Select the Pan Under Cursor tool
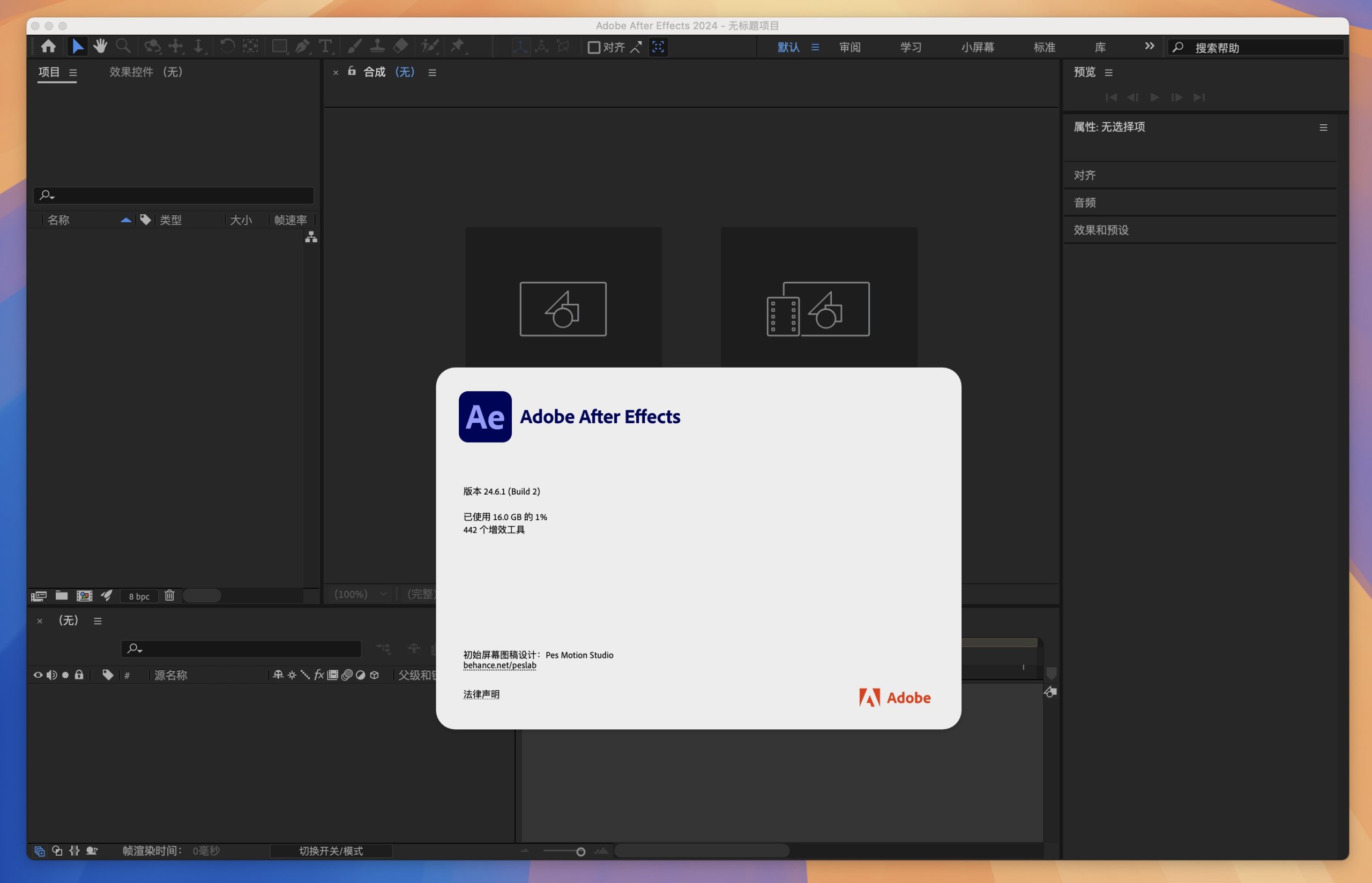The image size is (1372, 883). [175, 47]
